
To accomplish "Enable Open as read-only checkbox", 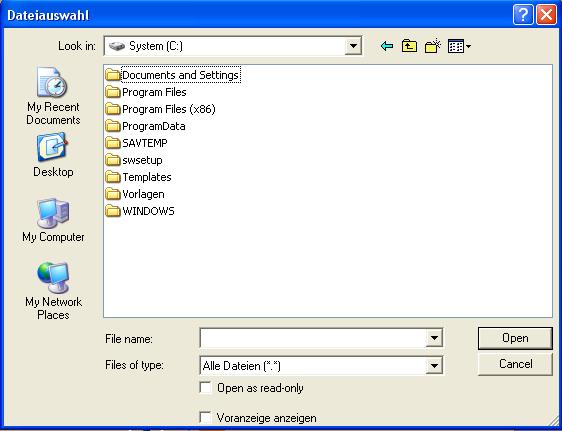I will point(205,388).
